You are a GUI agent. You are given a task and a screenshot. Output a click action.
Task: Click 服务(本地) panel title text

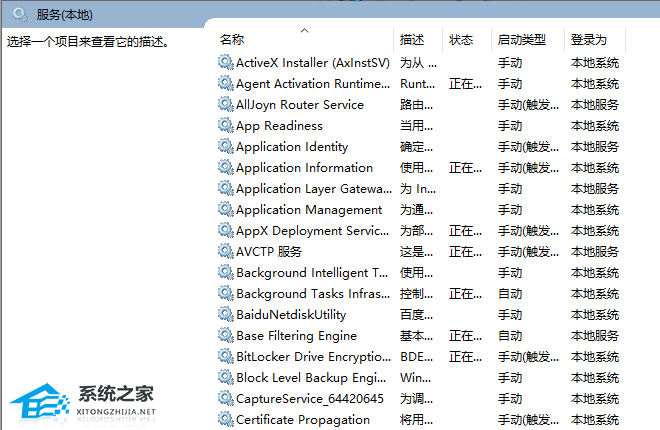coord(64,15)
